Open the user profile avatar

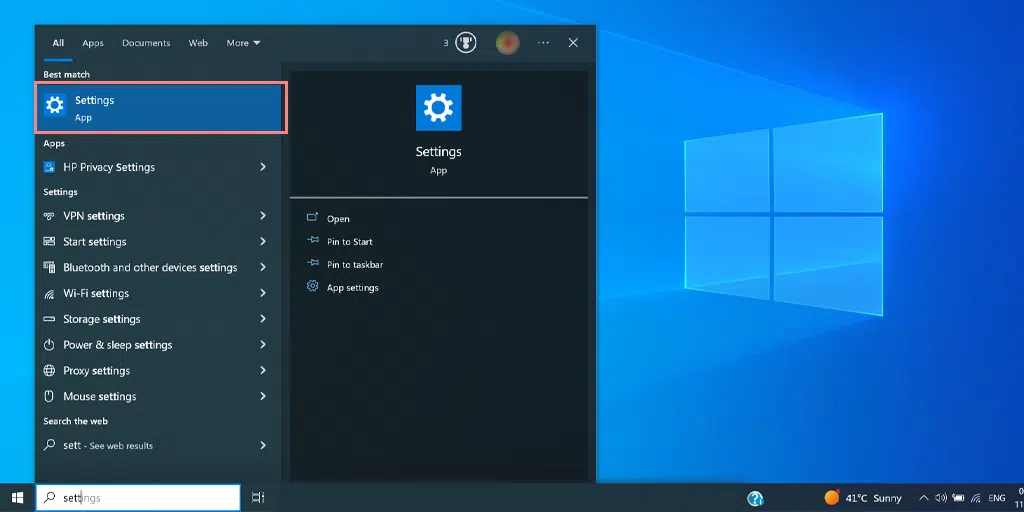pos(508,43)
